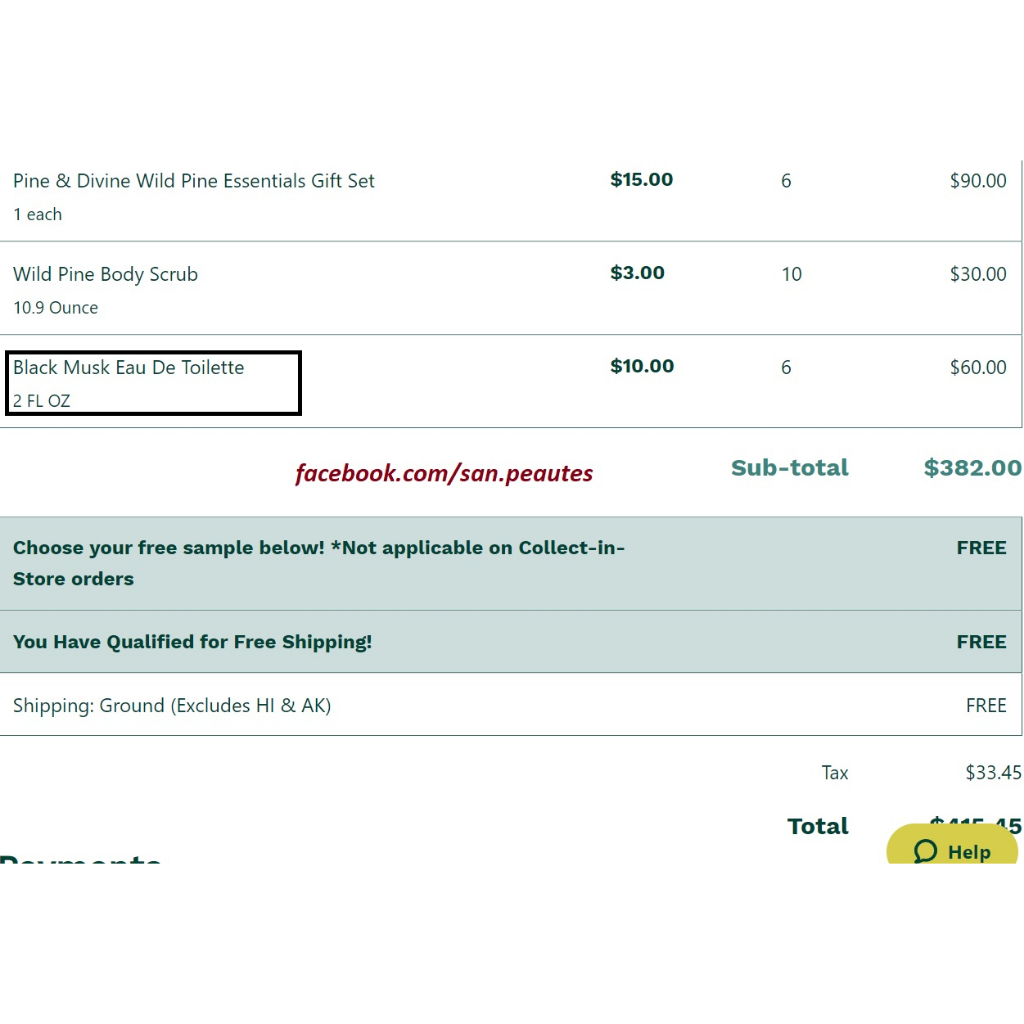Select Shipping: Ground (Excludes HI & AK) row

tap(172, 705)
